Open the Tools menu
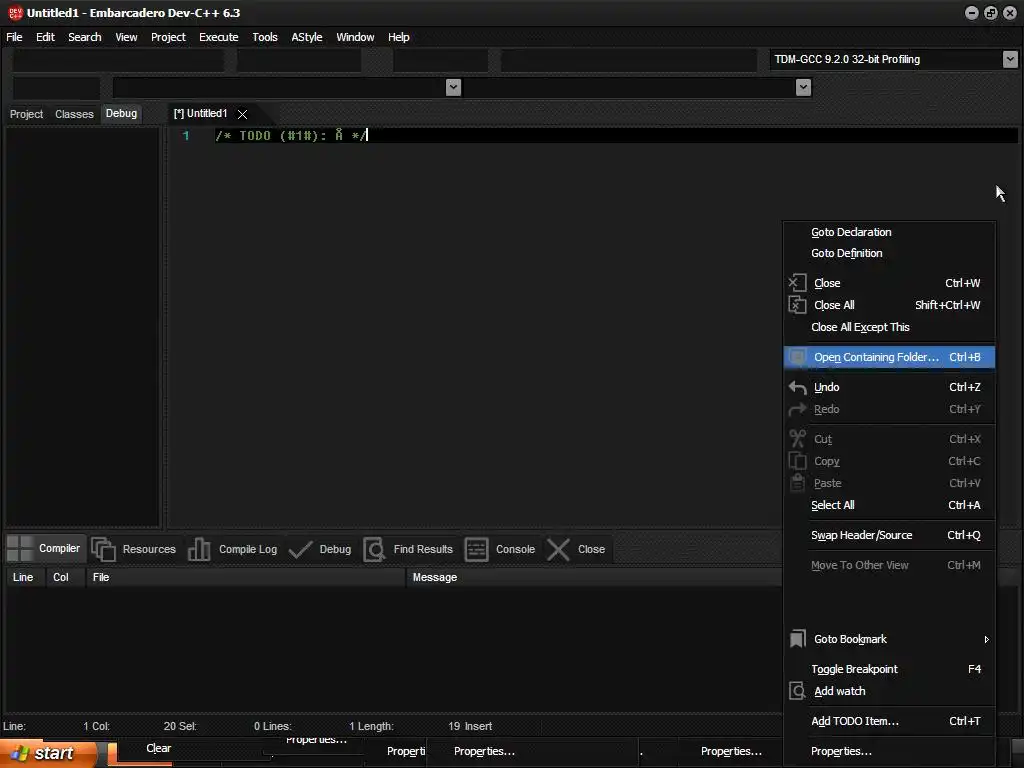Viewport: 1024px width, 768px height. pyautogui.click(x=264, y=37)
